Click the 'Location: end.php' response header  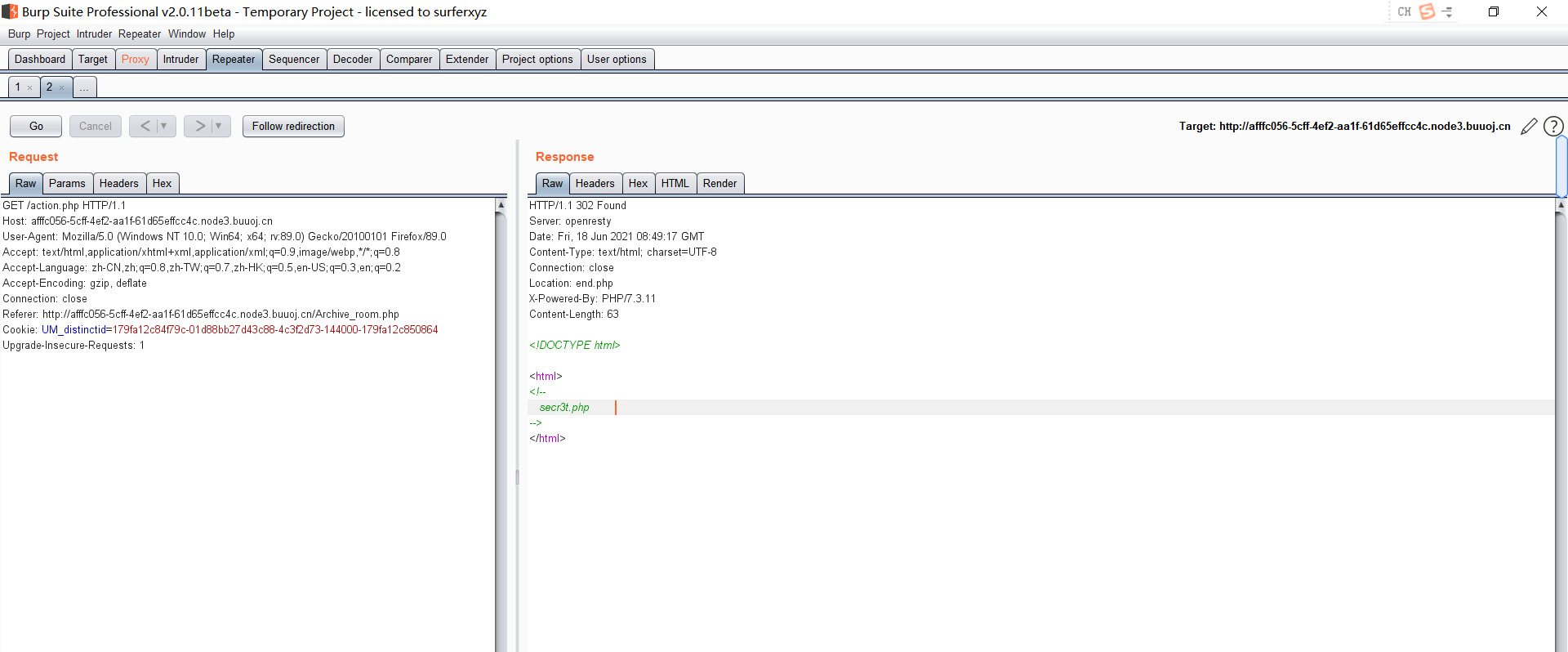571,284
